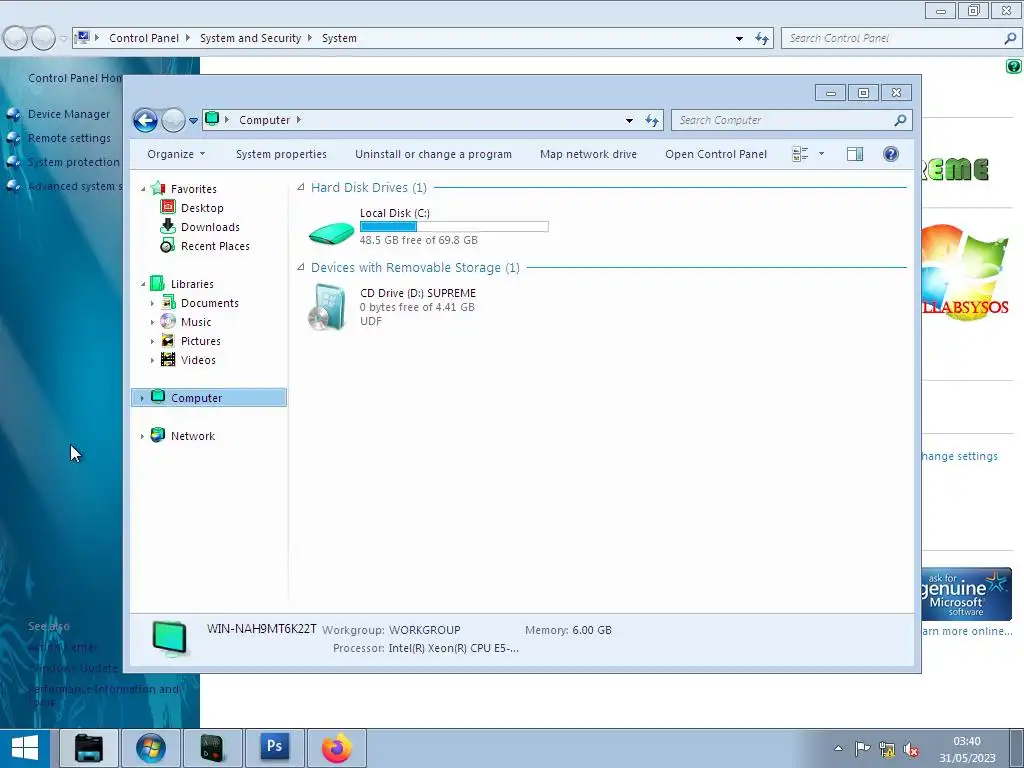
Task: Choose Uninstall or change a program
Action: (433, 154)
